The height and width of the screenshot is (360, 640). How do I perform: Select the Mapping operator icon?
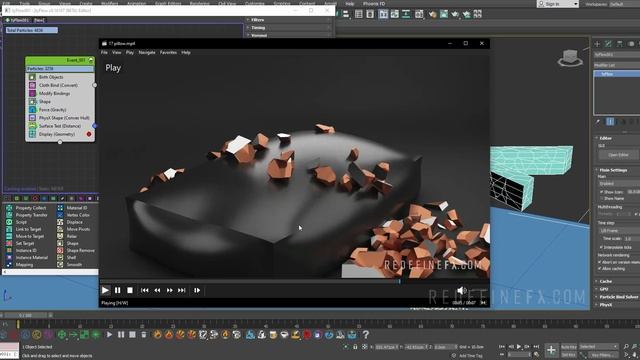[9, 264]
